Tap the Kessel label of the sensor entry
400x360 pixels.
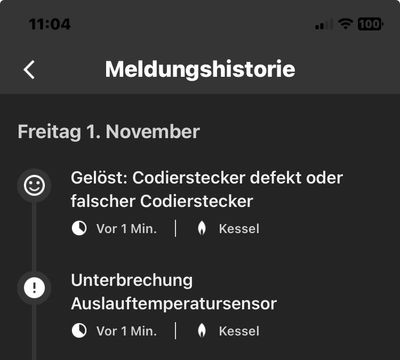tap(239, 331)
